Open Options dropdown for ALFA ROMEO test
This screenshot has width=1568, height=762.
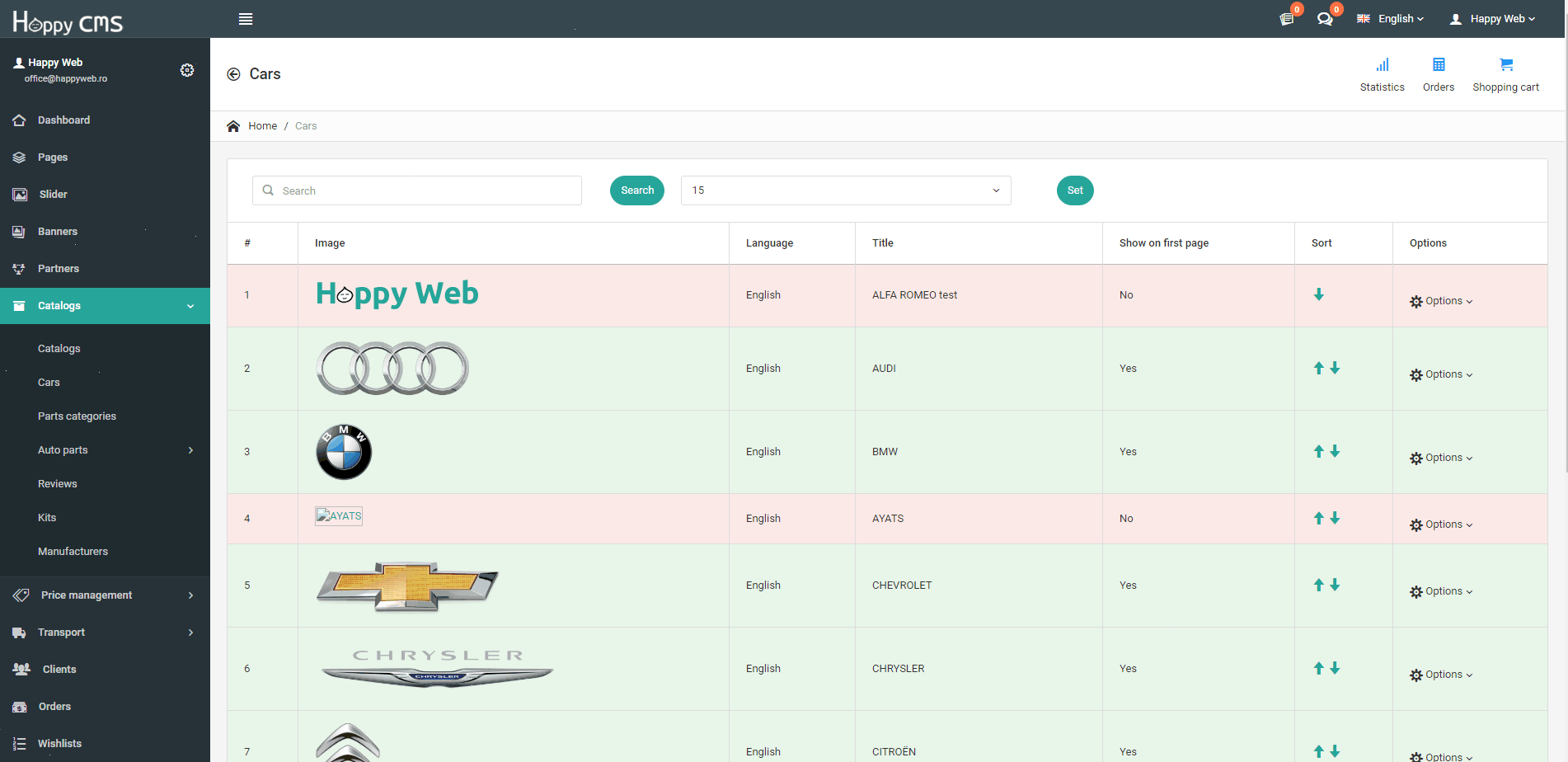pyautogui.click(x=1441, y=301)
